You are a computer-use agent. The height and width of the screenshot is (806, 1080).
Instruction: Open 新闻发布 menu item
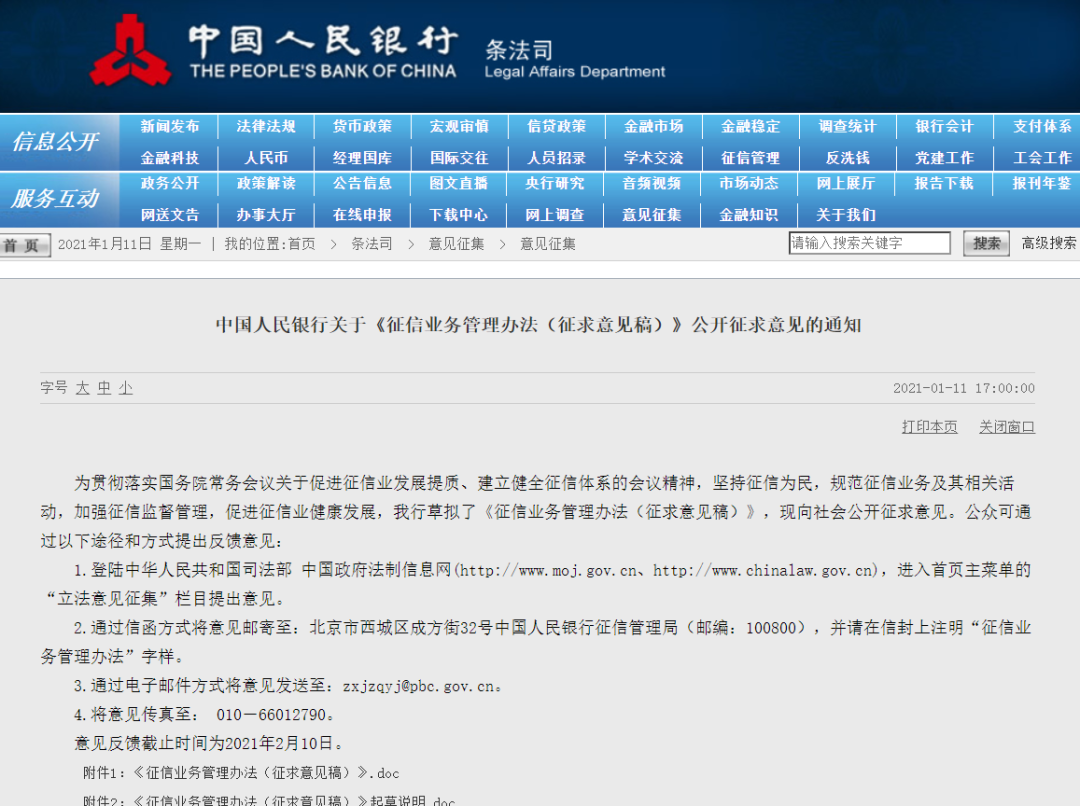coord(169,126)
